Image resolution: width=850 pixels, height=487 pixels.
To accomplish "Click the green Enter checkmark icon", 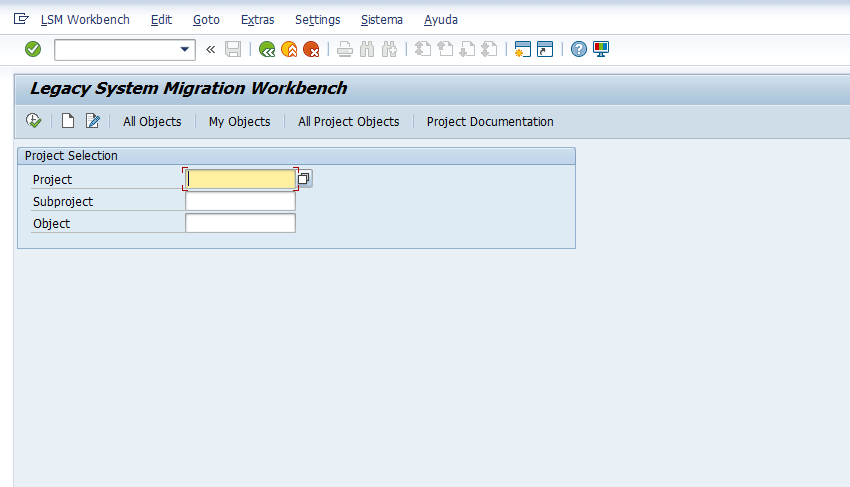I will 33,49.
